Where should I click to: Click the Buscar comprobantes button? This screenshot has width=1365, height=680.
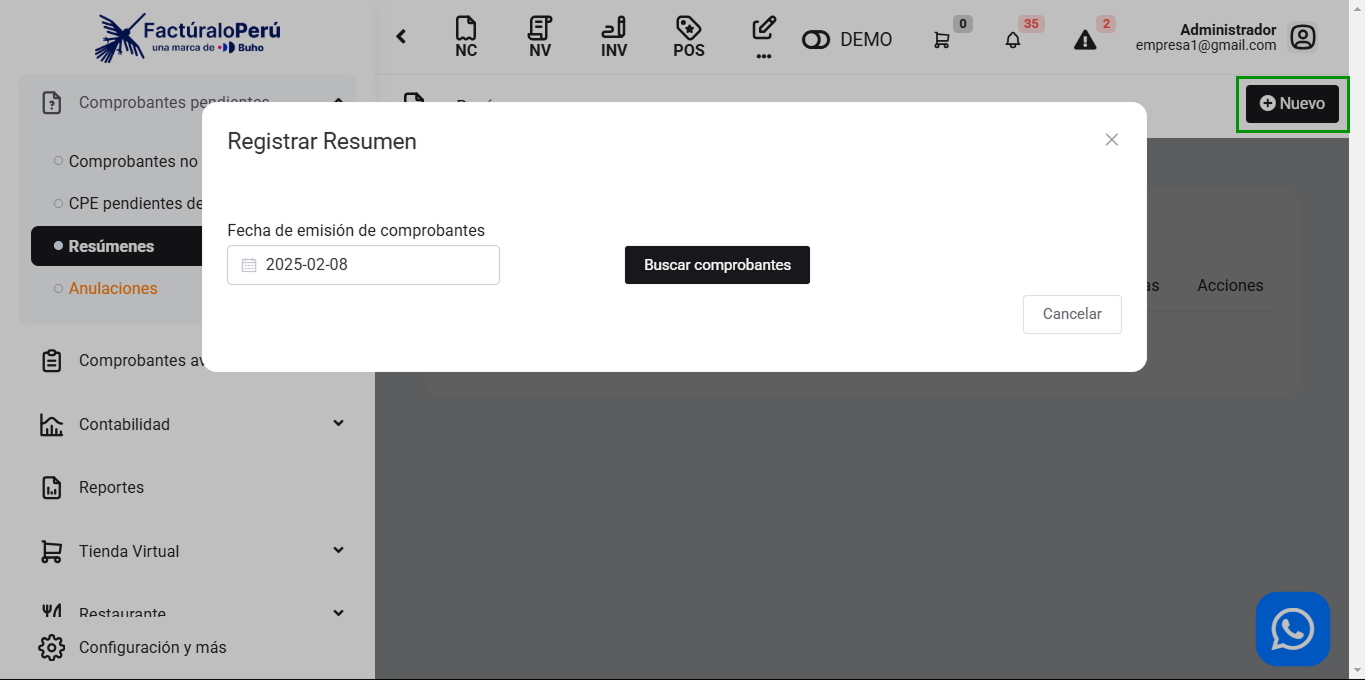[x=717, y=265]
